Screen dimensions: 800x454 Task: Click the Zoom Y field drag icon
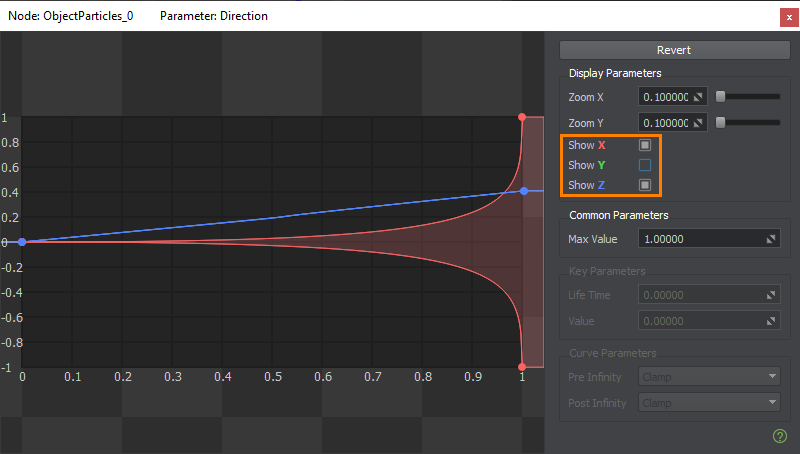(699, 123)
